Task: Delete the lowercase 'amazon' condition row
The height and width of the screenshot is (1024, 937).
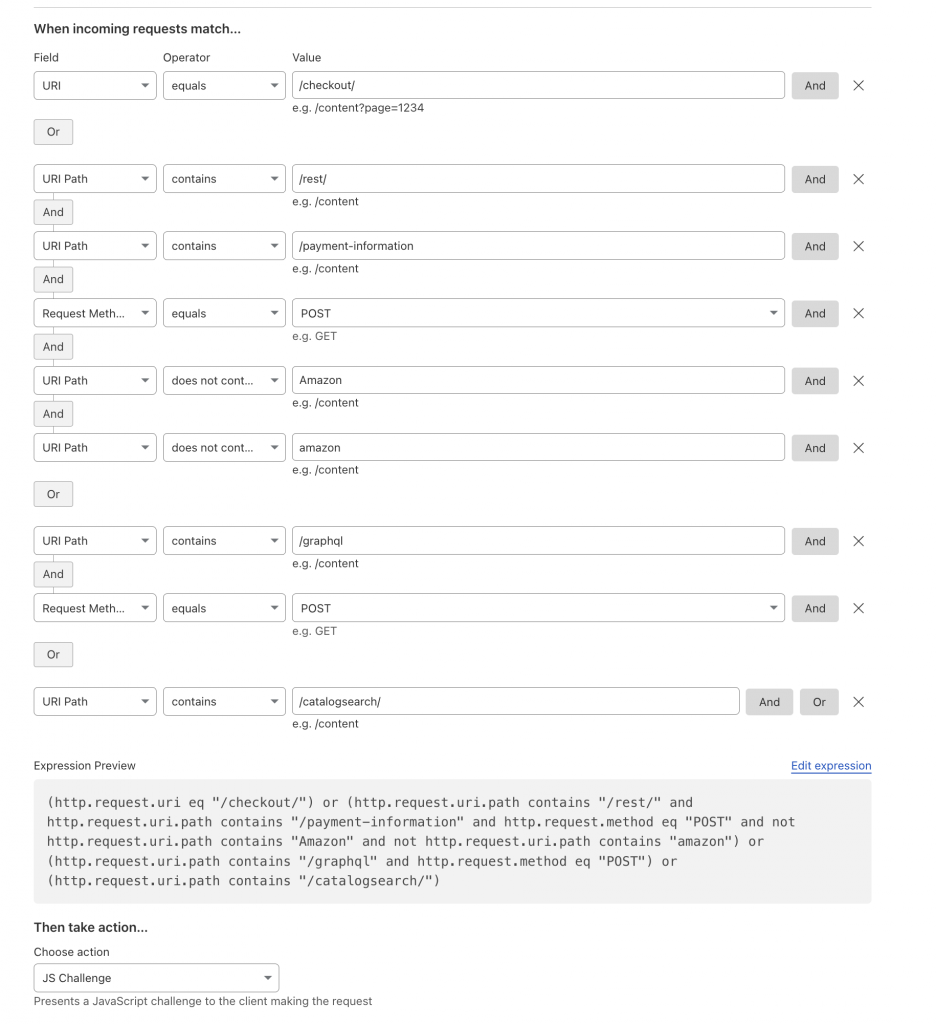Action: [x=858, y=448]
